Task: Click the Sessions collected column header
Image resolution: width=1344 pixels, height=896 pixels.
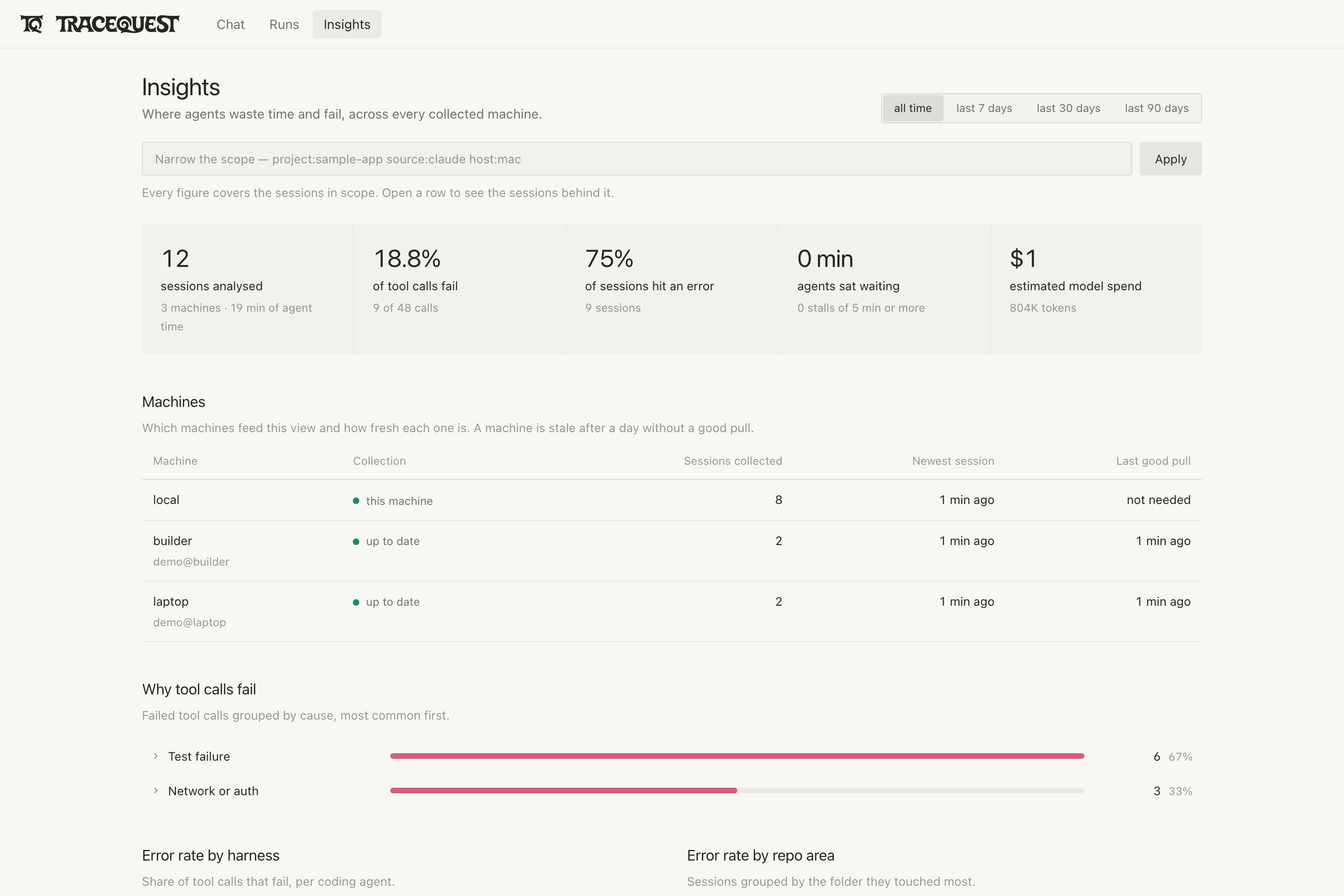Action: [x=733, y=461]
